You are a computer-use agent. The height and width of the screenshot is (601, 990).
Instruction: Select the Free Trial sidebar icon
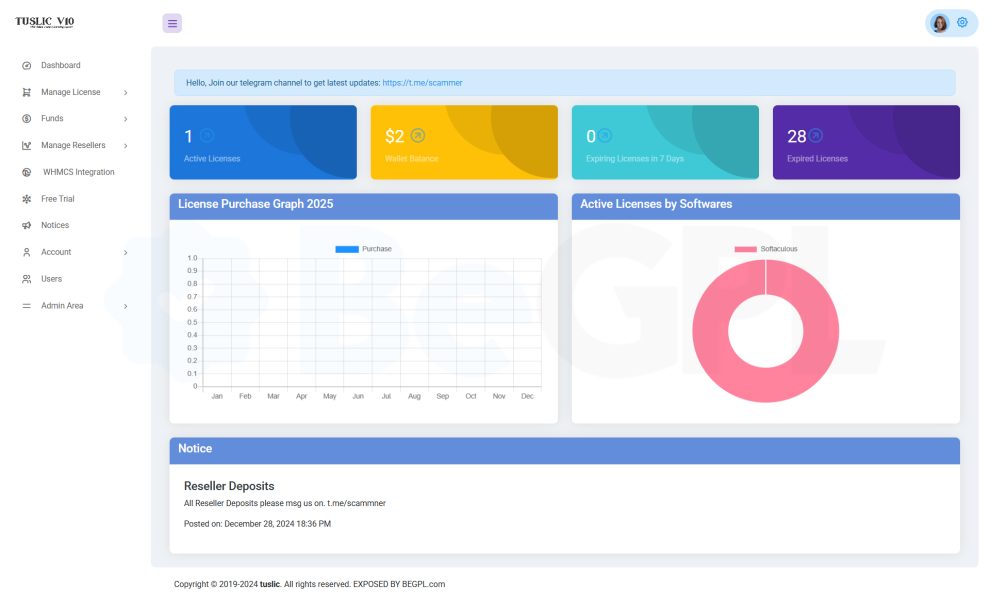coord(27,198)
